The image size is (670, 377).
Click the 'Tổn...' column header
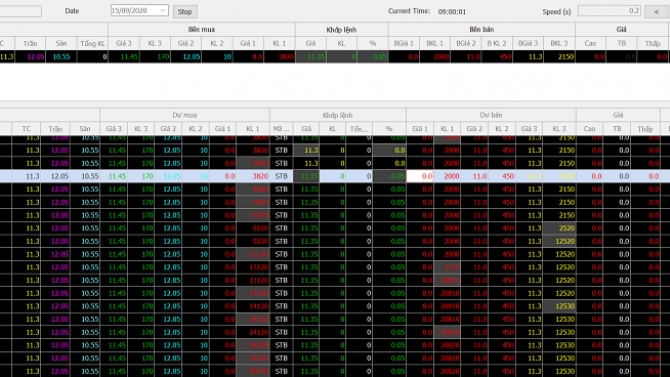tap(359, 129)
